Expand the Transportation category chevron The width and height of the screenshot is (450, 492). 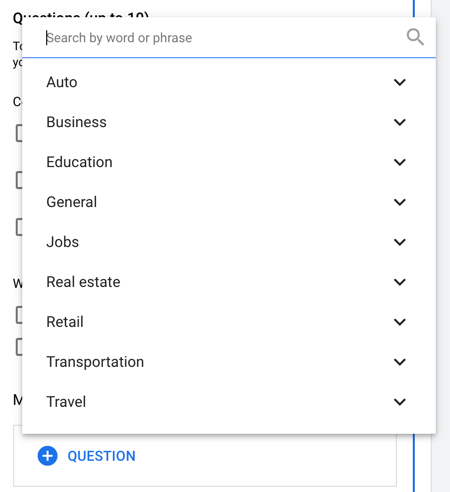[400, 362]
